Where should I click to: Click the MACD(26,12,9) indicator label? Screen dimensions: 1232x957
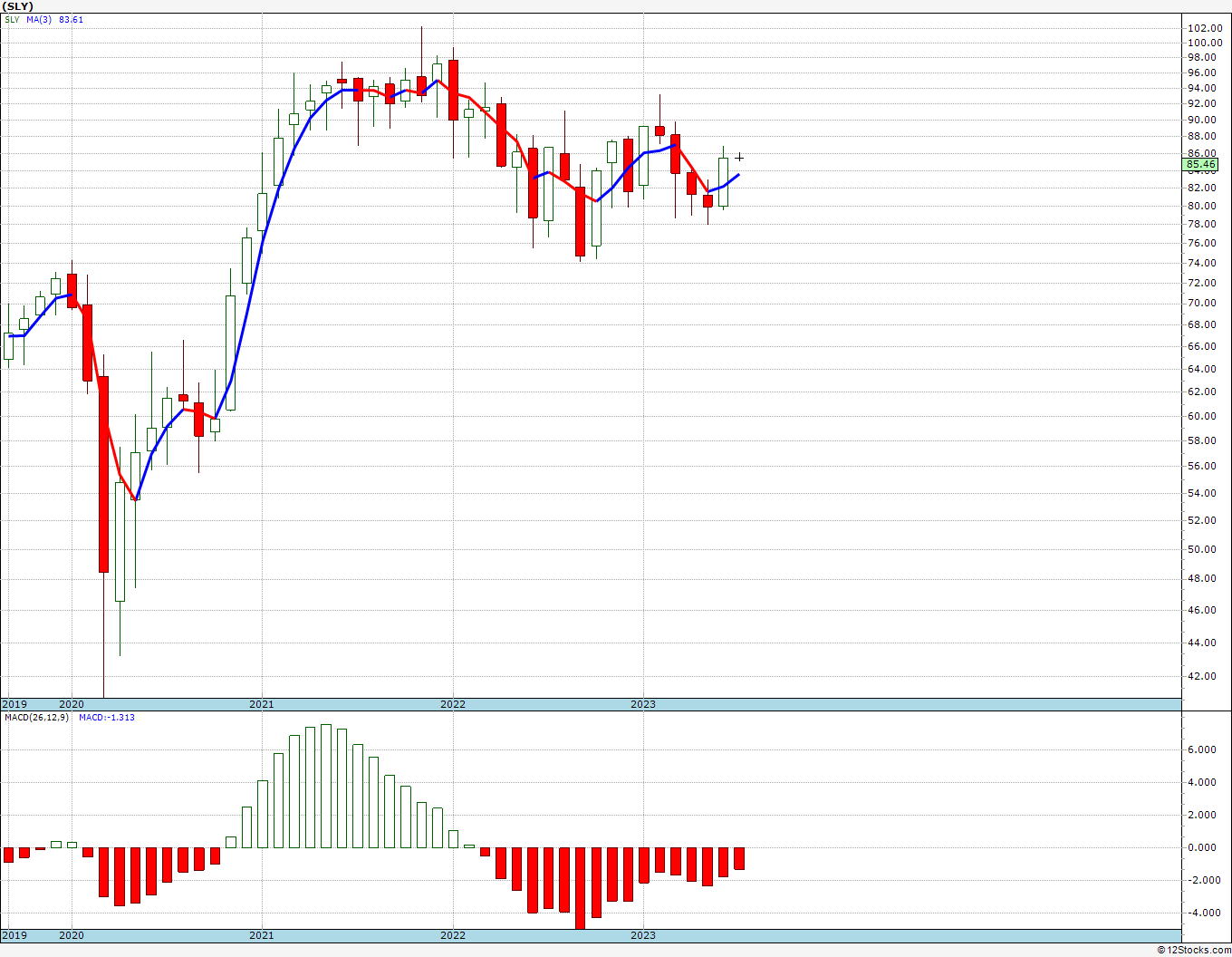click(x=37, y=718)
